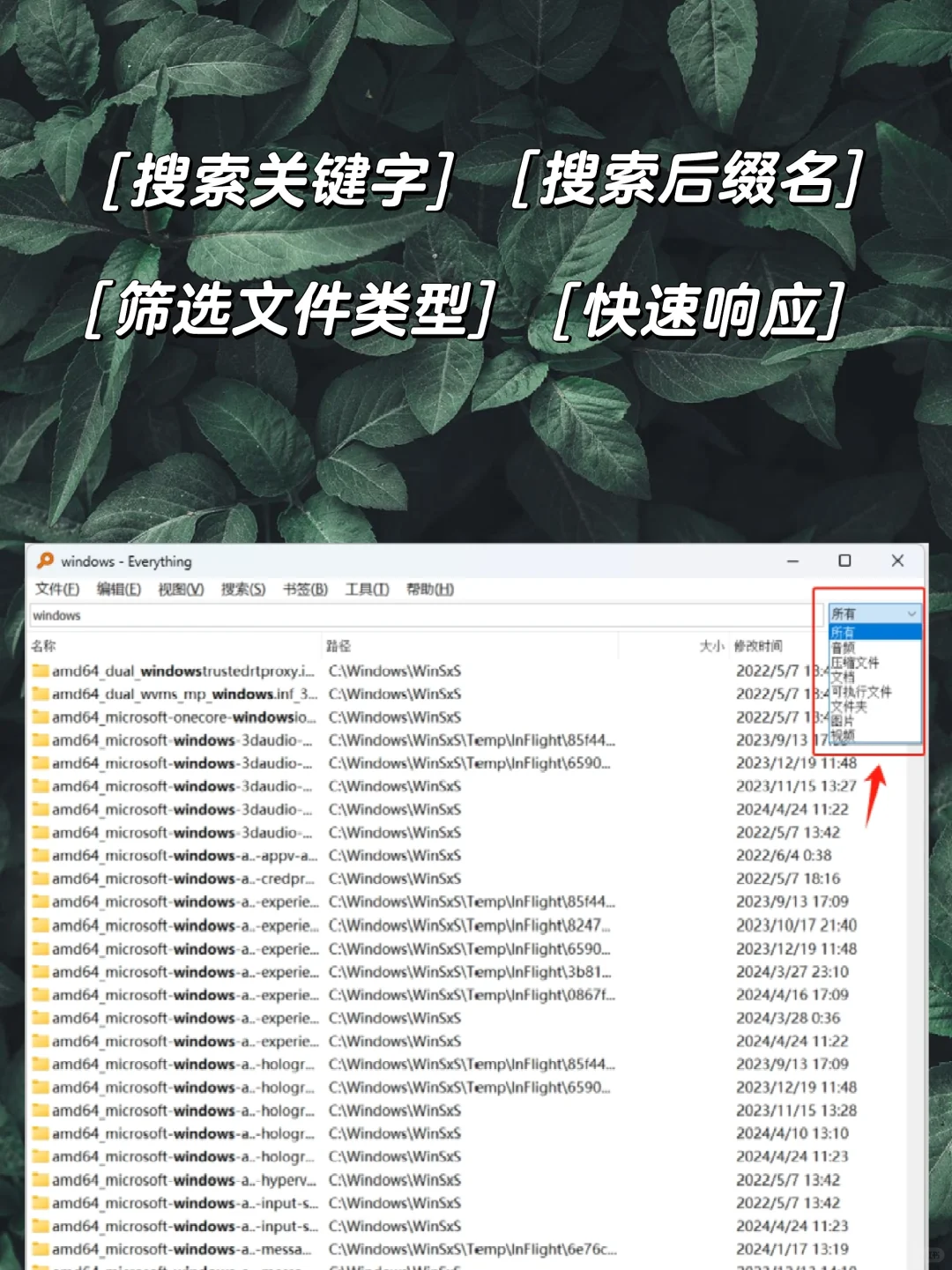This screenshot has width=952, height=1270.
Task: Open the 书签 menu
Action: pyautogui.click(x=304, y=590)
